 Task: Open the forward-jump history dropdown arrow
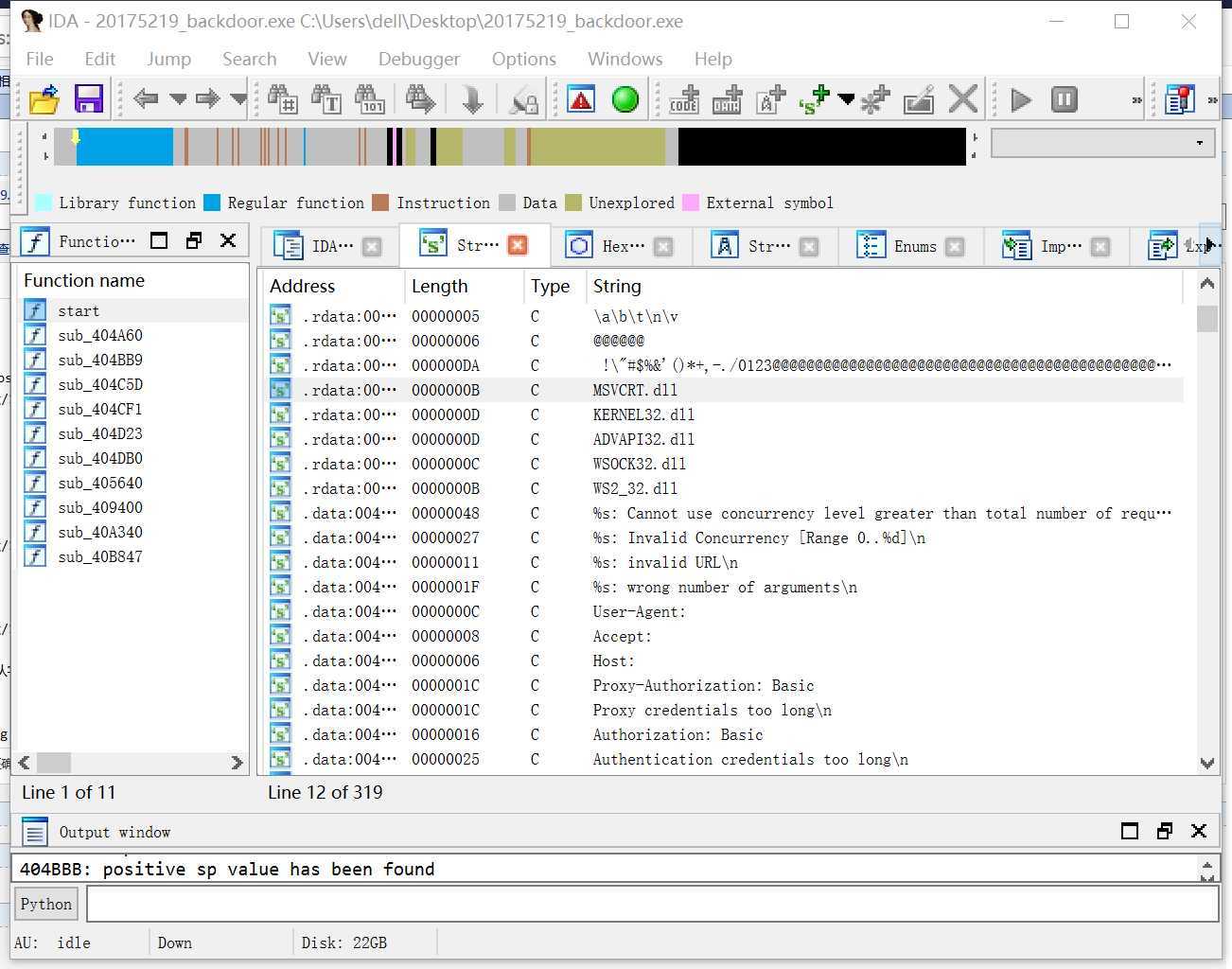click(x=238, y=98)
